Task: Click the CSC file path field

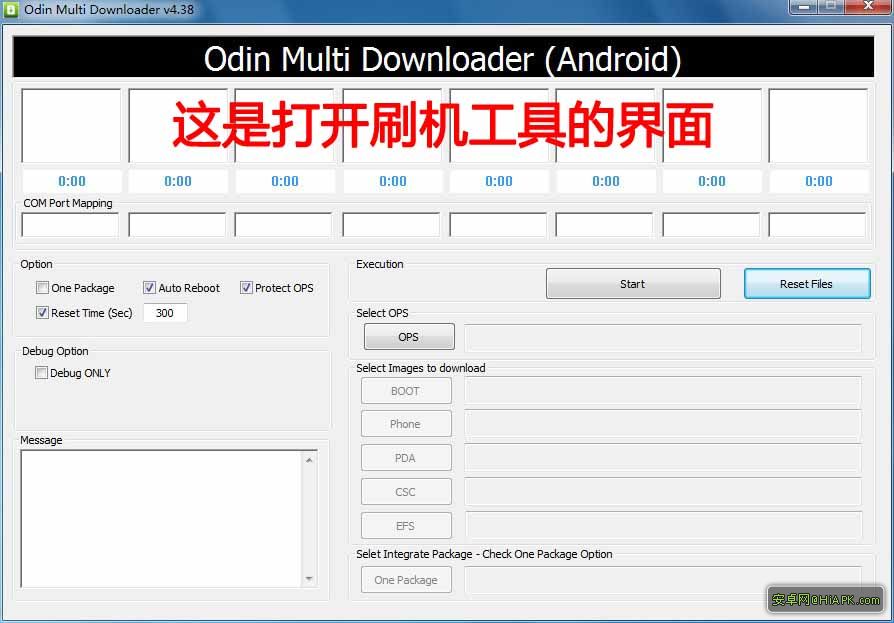Action: 663,492
